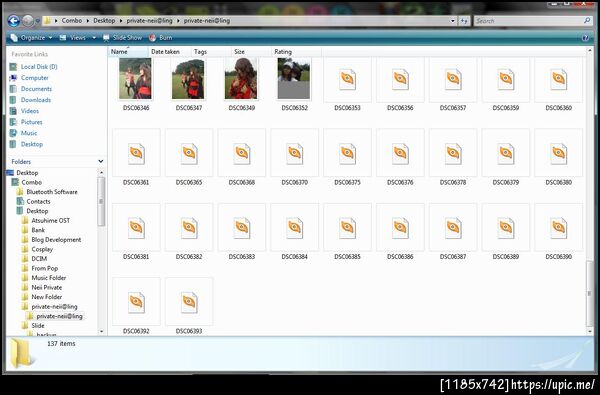Select the DSC06390 file icon
The width and height of the screenshot is (600, 395).
tap(559, 229)
